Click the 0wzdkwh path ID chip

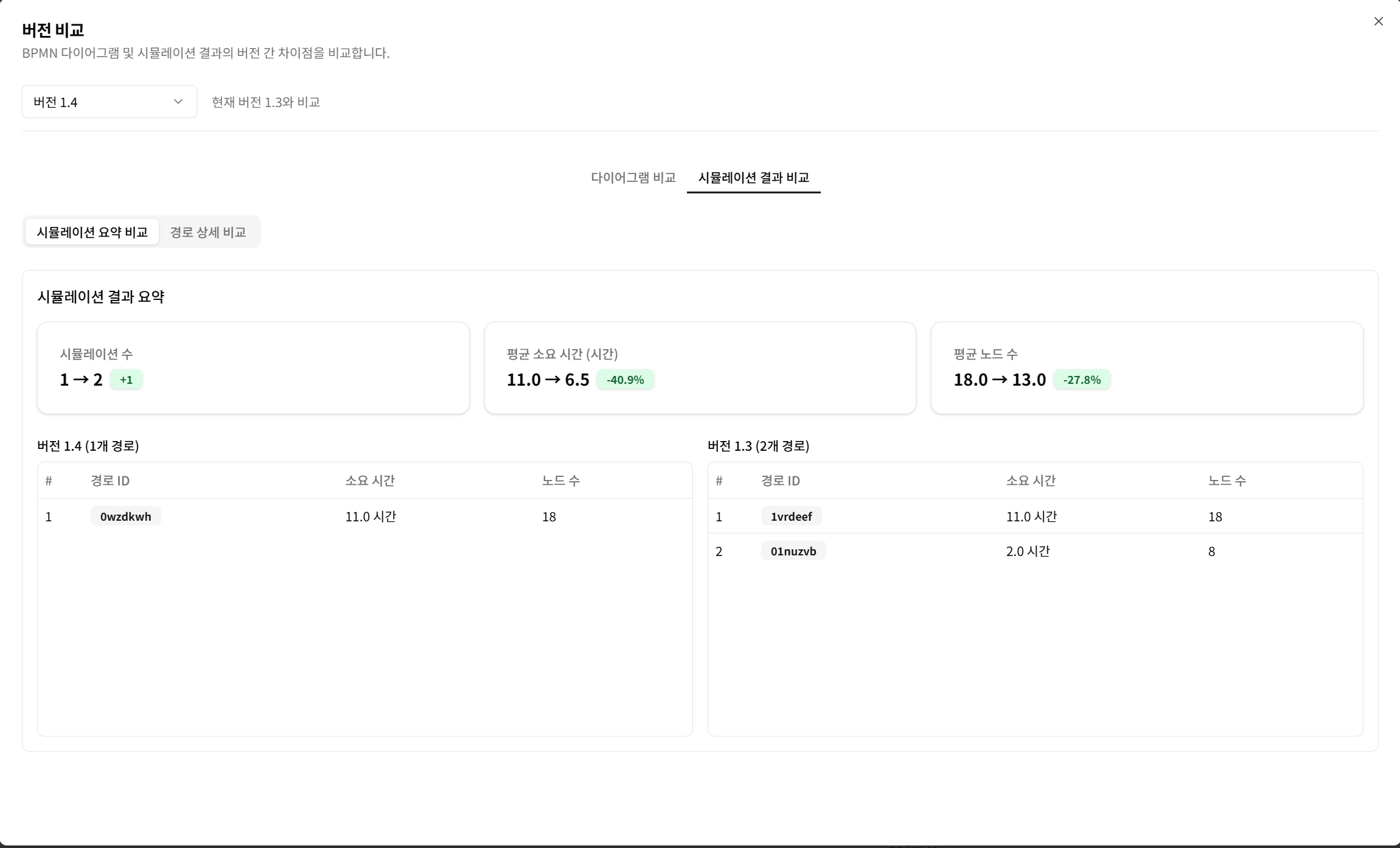(125, 516)
